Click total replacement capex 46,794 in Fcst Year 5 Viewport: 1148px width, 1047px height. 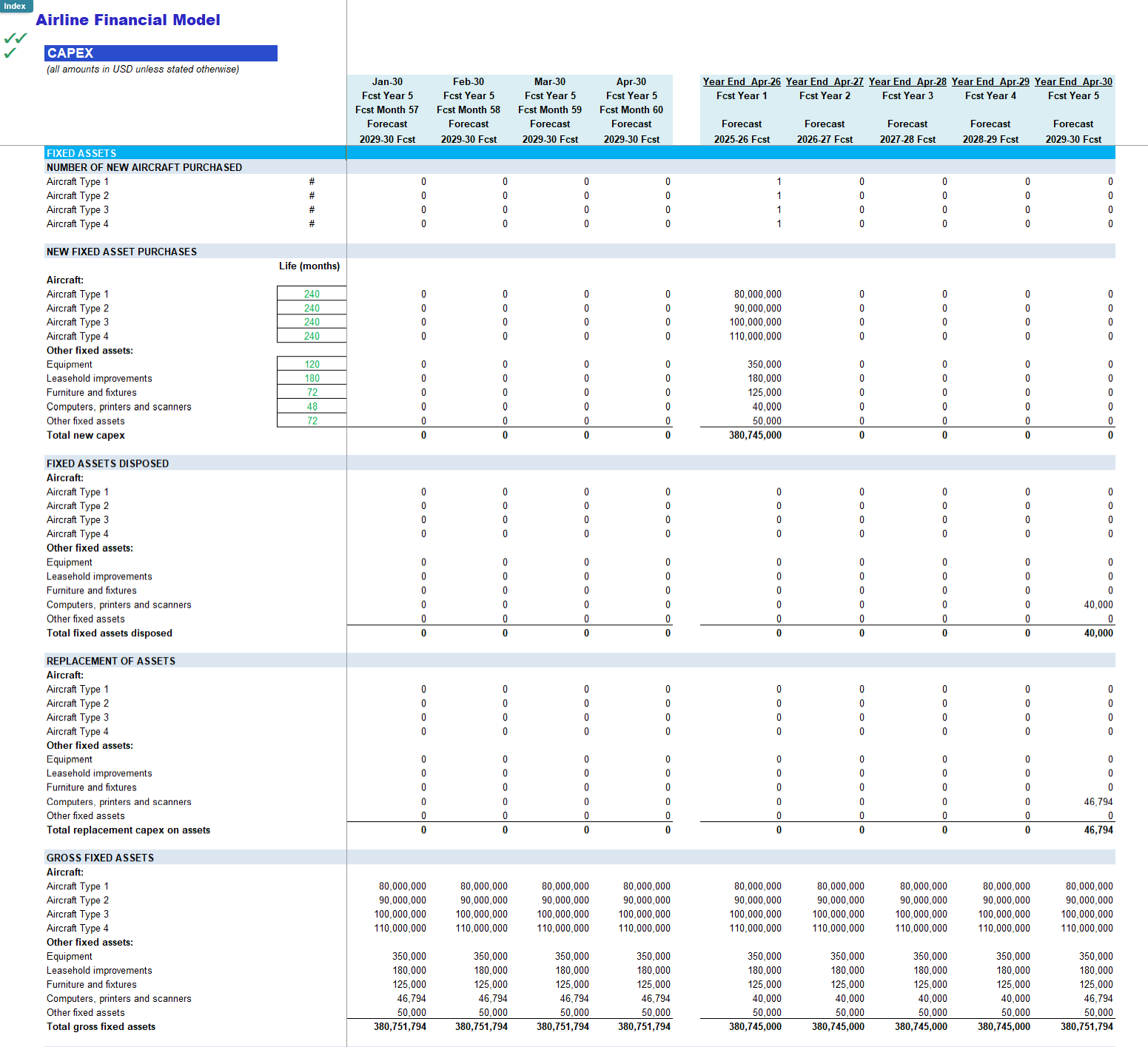point(1098,829)
